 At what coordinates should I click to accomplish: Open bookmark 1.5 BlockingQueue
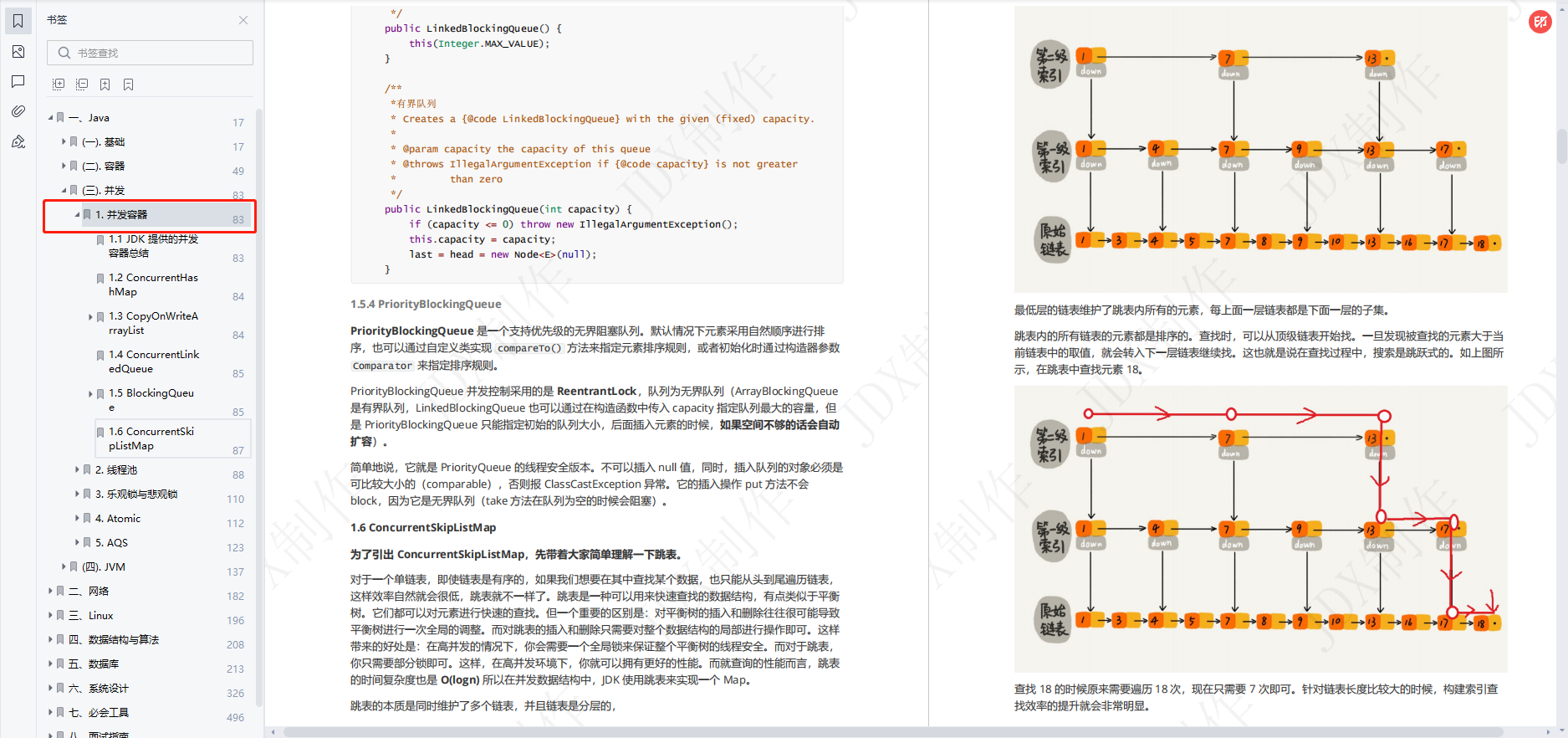coord(151,400)
